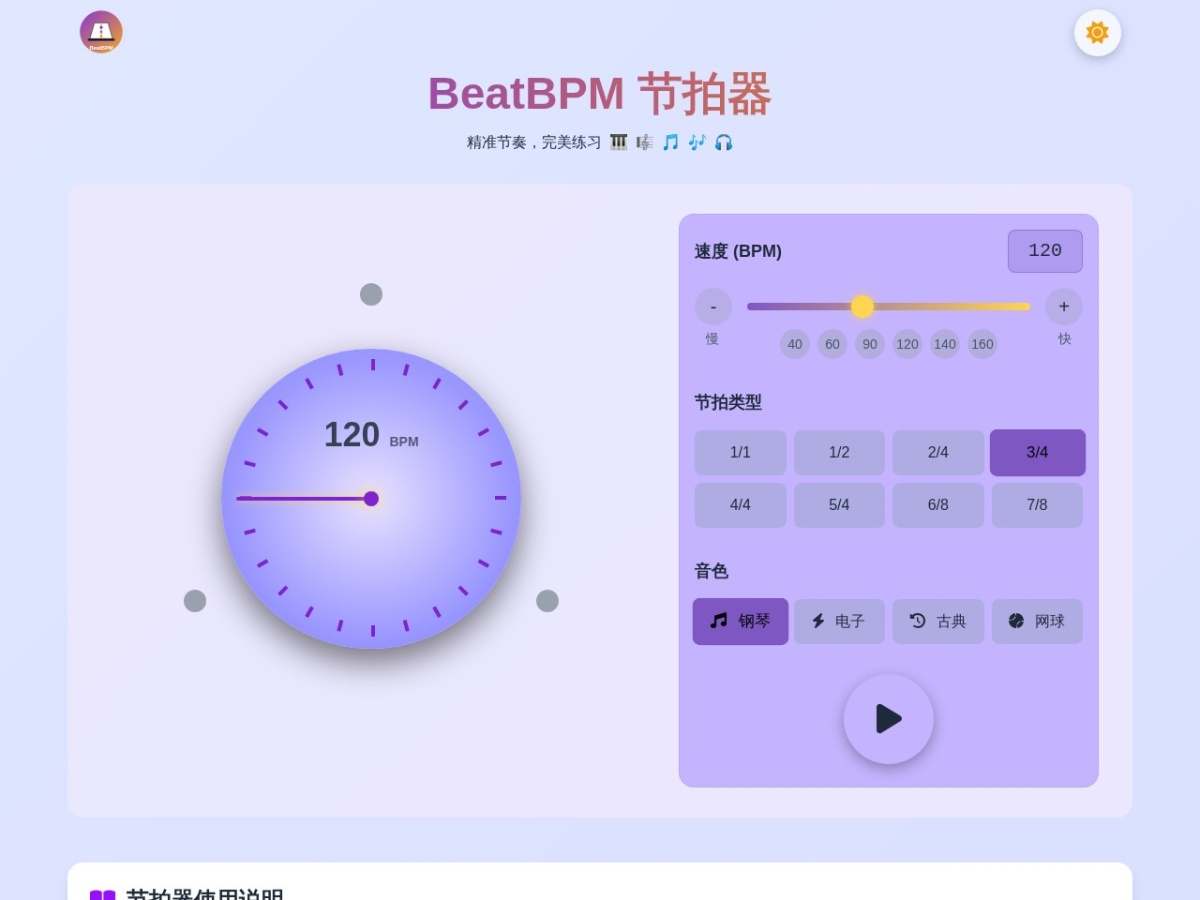Set tempo preset to 160
The width and height of the screenshot is (1200, 900).
[x=982, y=344]
